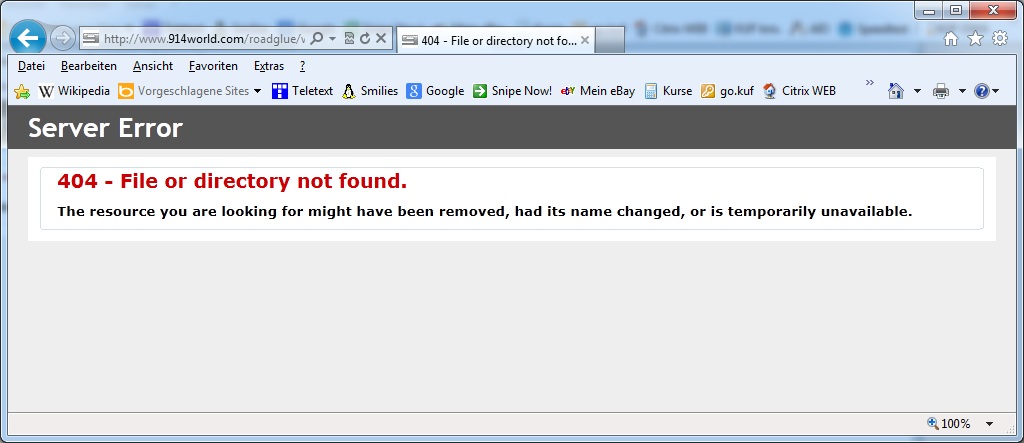Expand the Help question mark dropdown
This screenshot has width=1024, height=443.
pyautogui.click(x=996, y=91)
